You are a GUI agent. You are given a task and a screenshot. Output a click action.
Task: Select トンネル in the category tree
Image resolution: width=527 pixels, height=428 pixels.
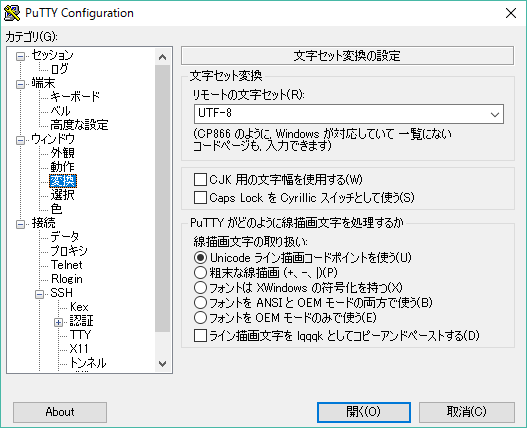pyautogui.click(x=88, y=363)
